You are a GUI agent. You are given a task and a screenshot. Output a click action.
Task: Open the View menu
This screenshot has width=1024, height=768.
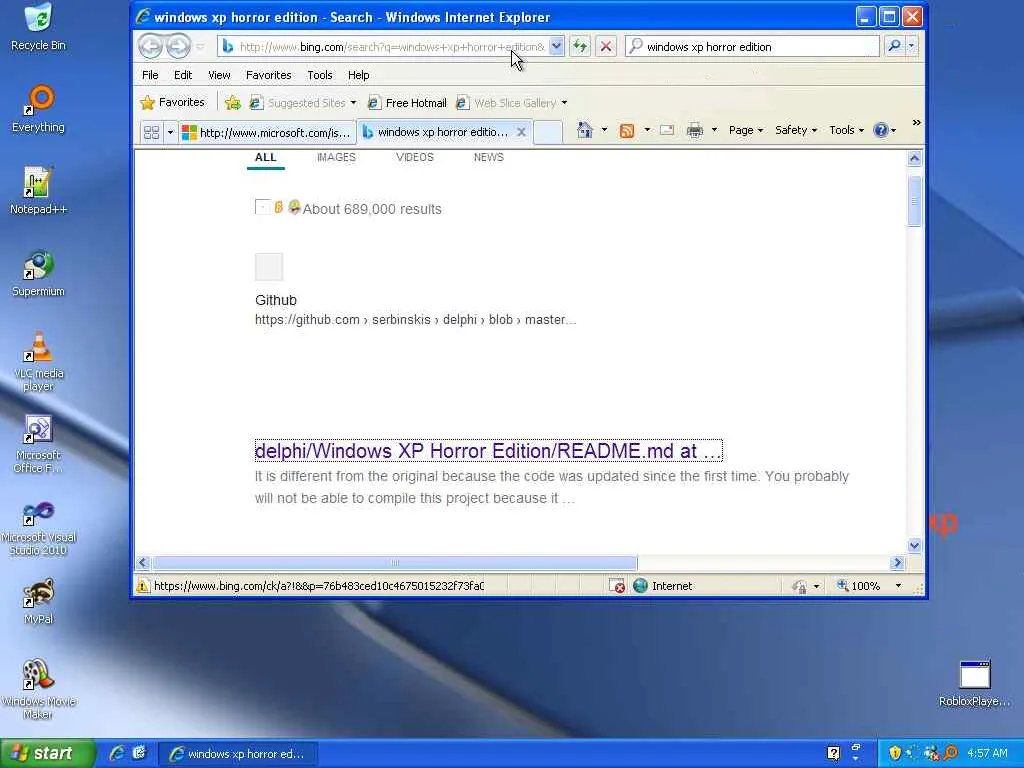click(219, 75)
